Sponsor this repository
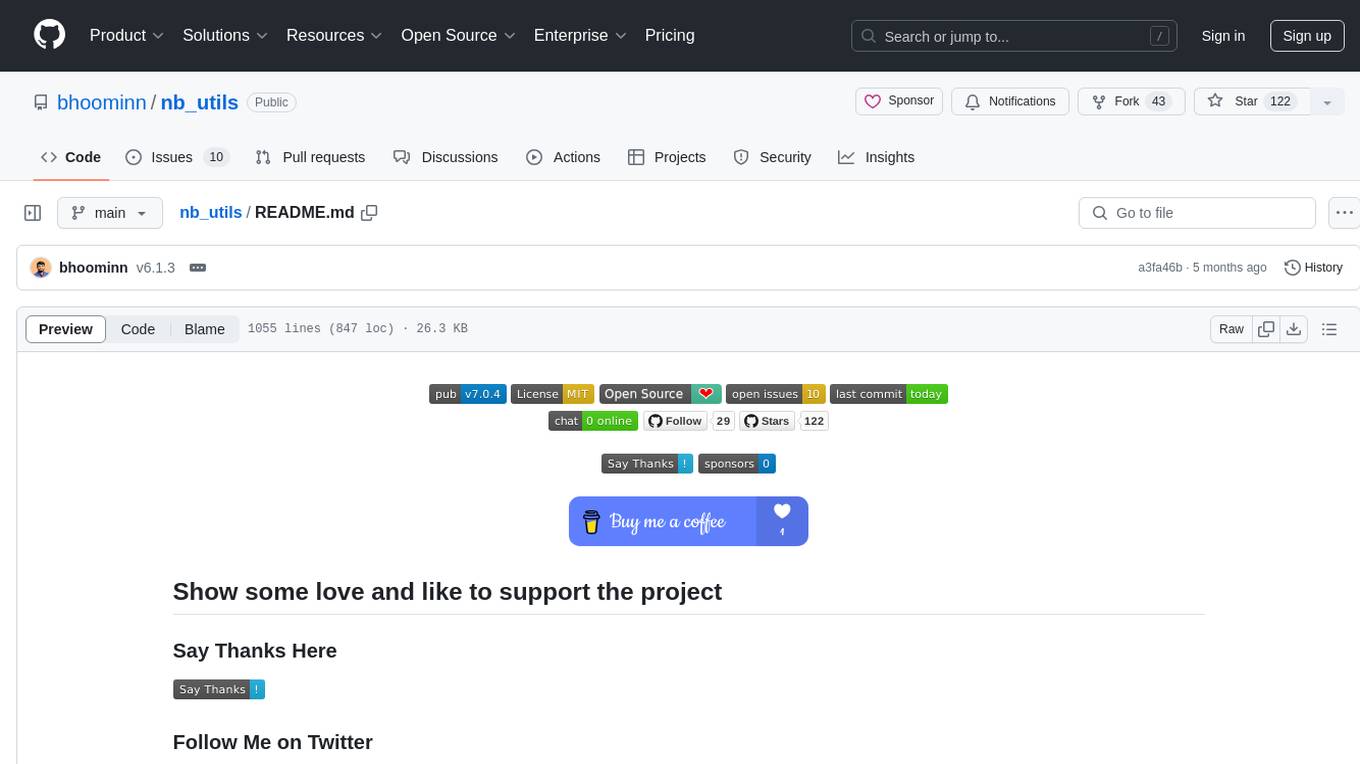The width and height of the screenshot is (1360, 764). click(x=899, y=101)
